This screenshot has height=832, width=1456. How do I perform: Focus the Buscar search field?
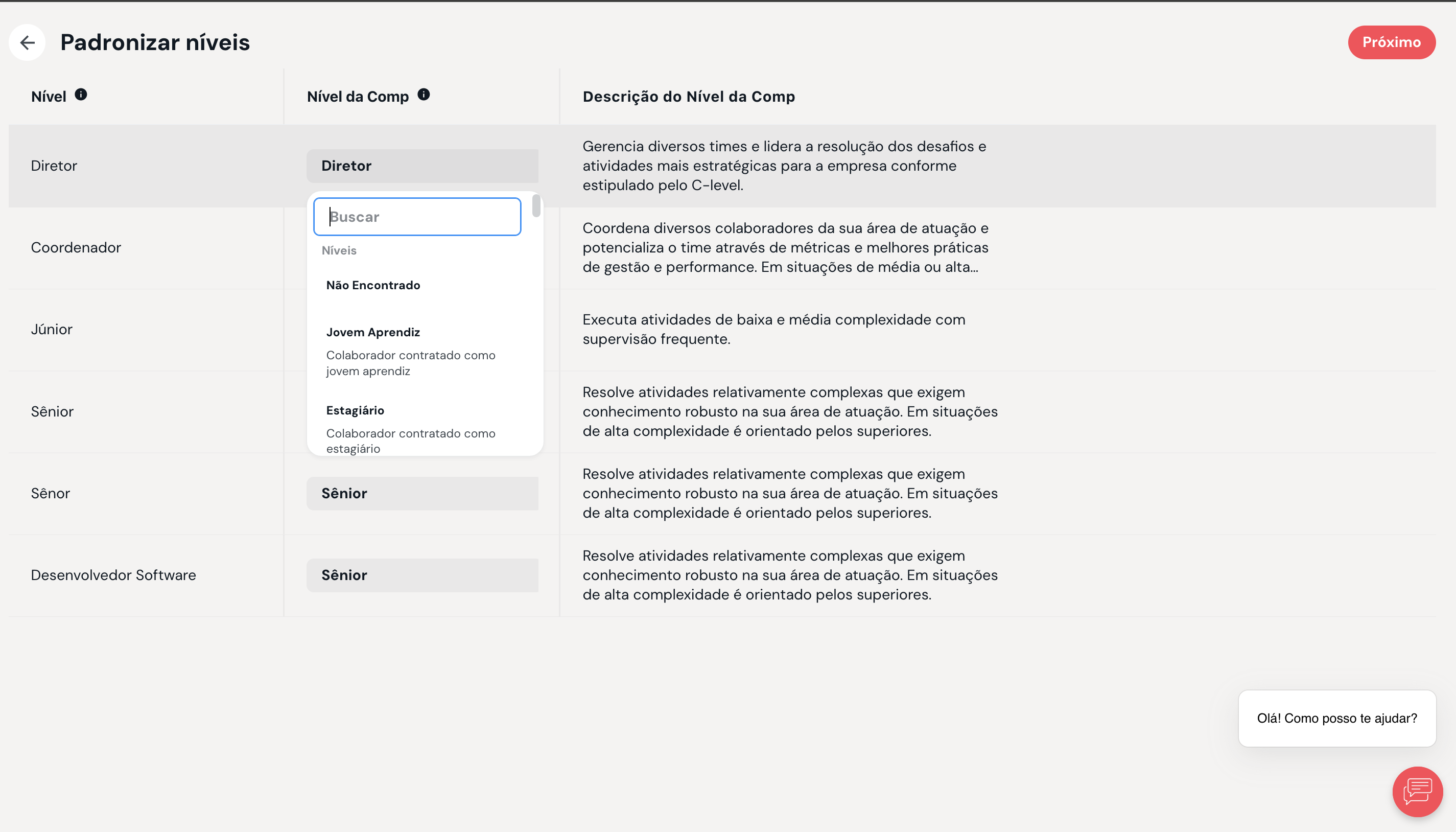pyautogui.click(x=417, y=217)
